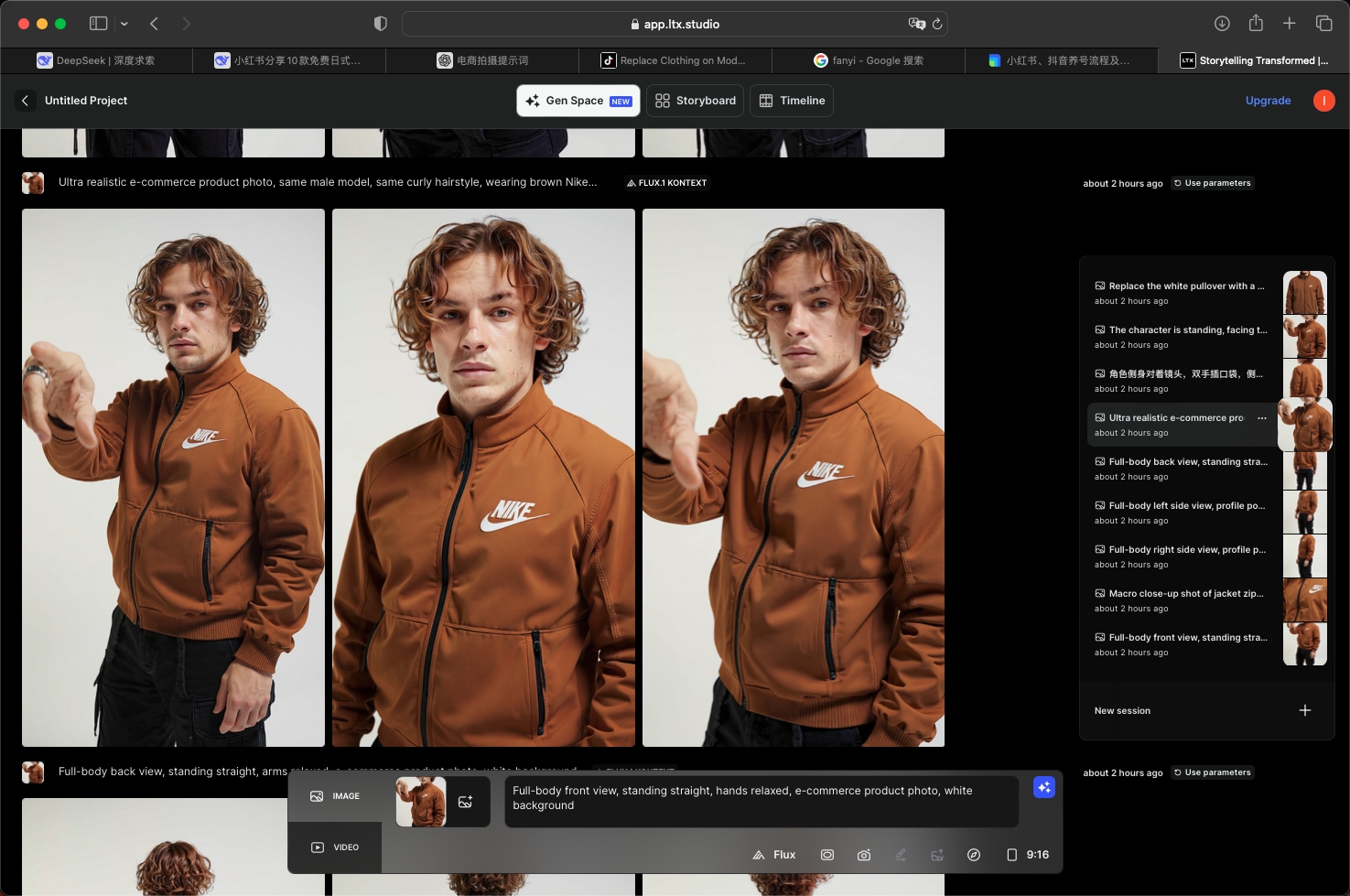The image size is (1350, 896).
Task: Click the New session label
Action: (1122, 711)
